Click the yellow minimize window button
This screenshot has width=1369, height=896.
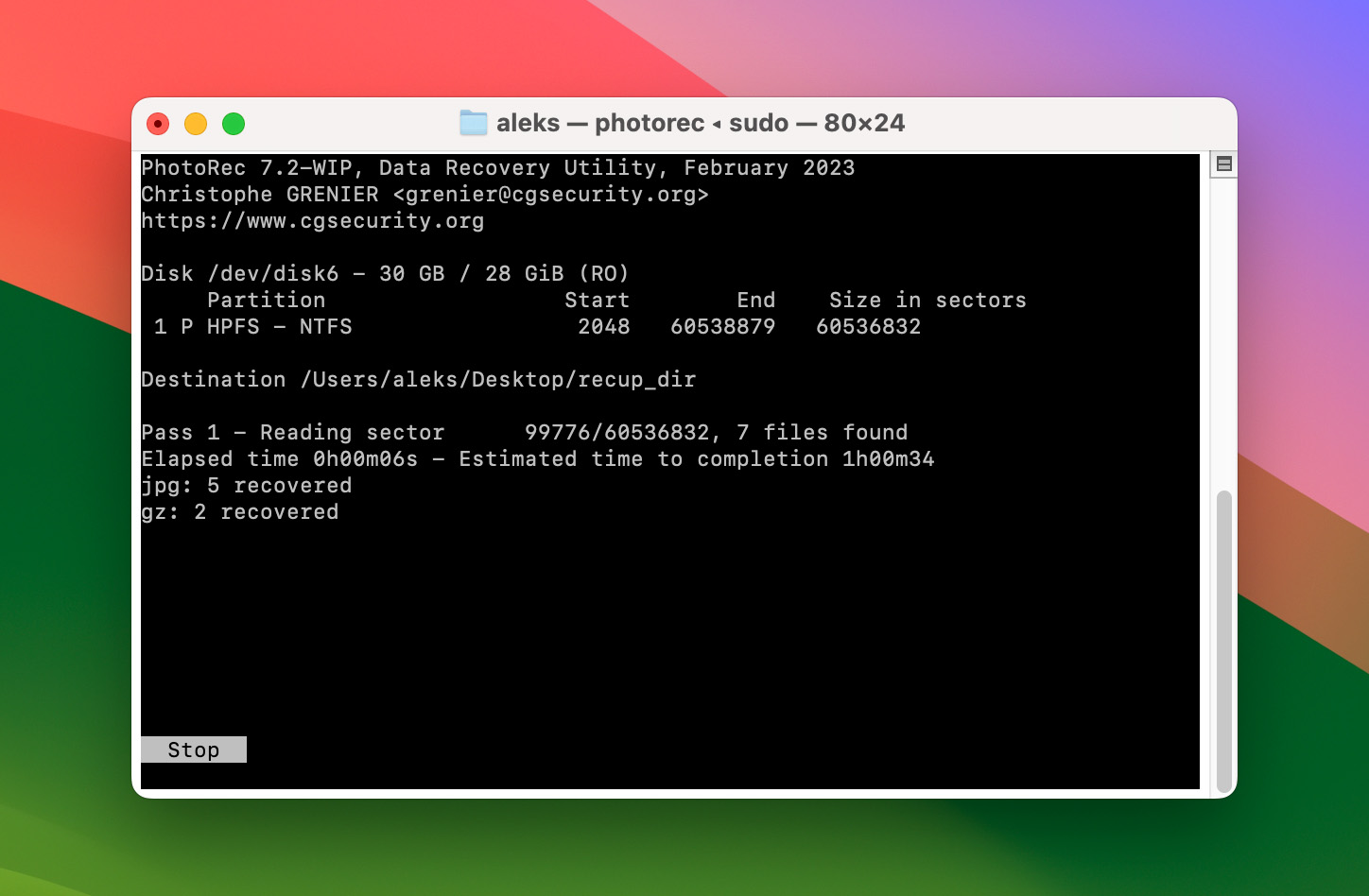tap(196, 124)
